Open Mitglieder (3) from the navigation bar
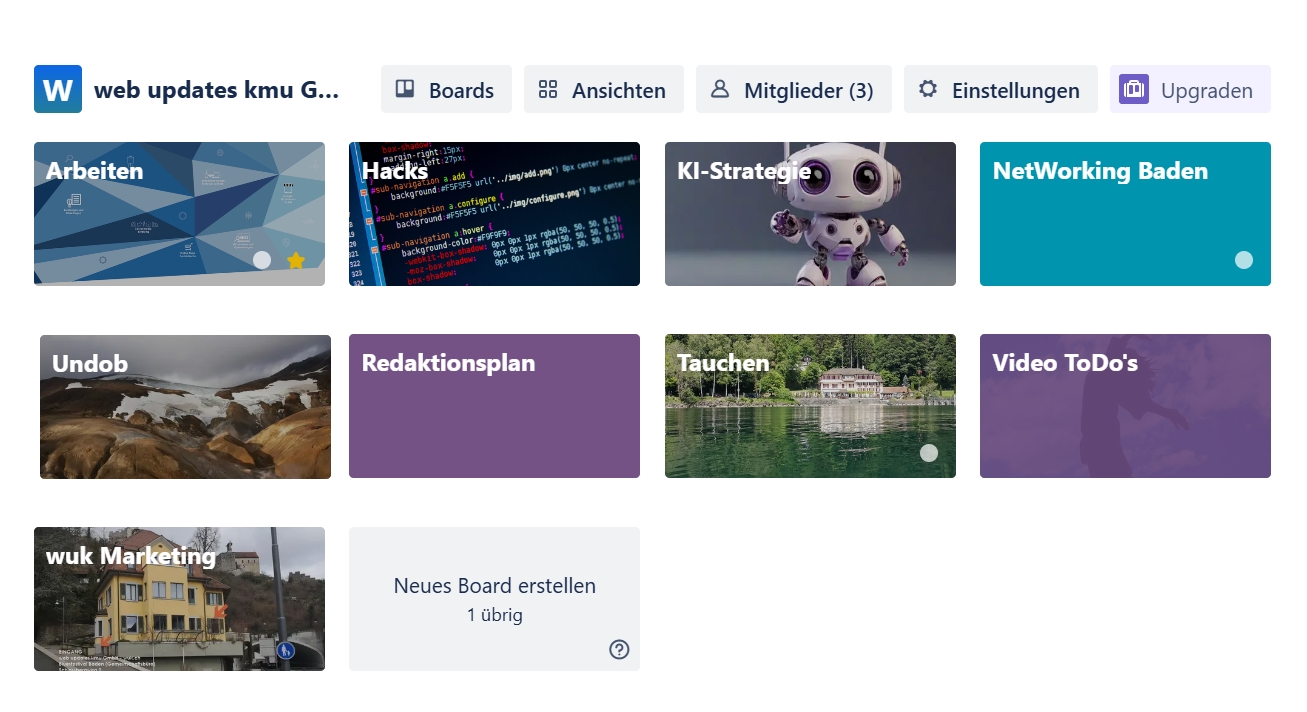This screenshot has width=1307, height=712. click(793, 89)
